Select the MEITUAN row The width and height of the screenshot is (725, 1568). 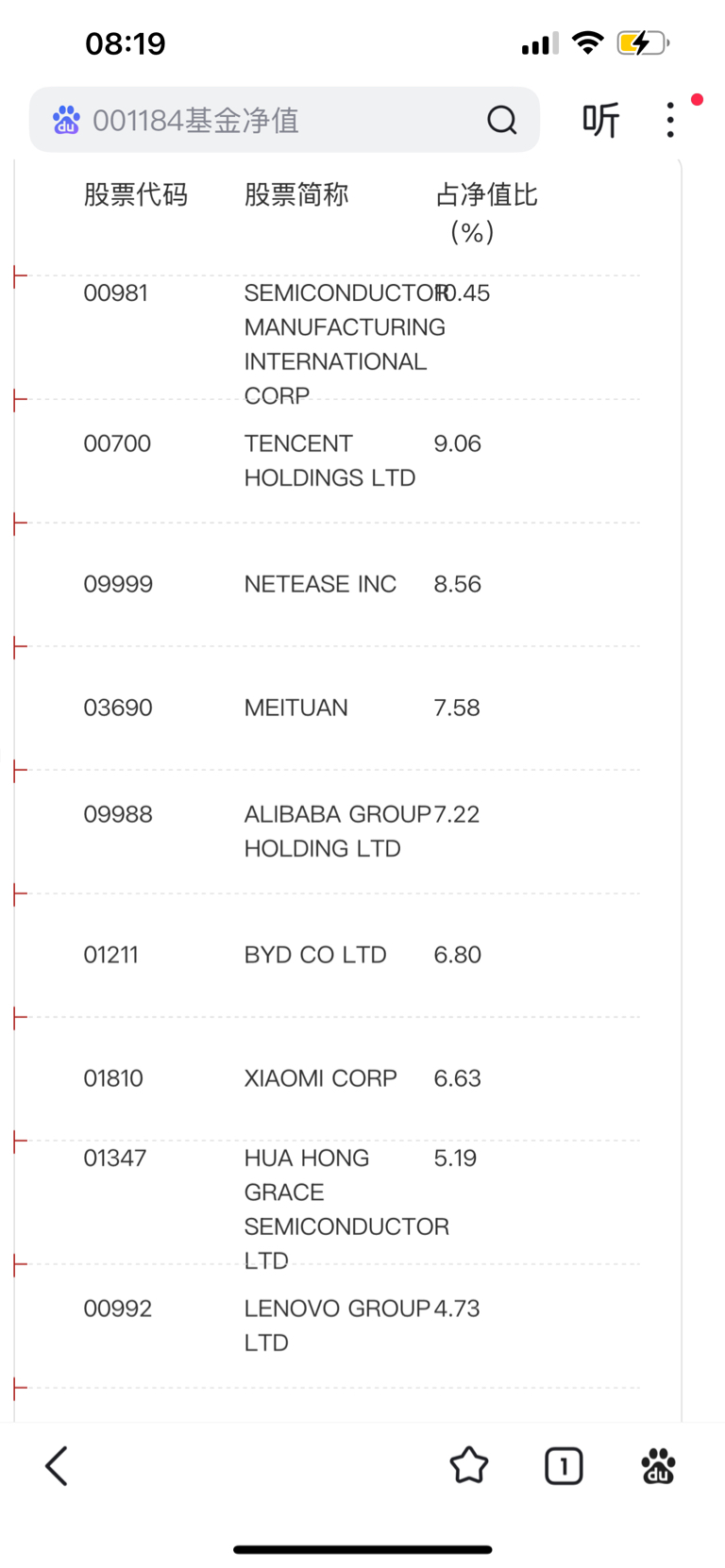[328, 708]
